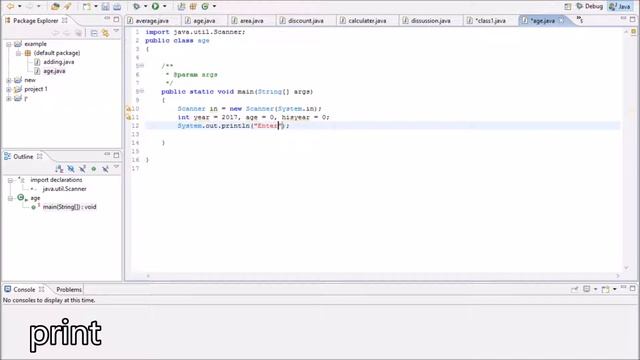Show the hidden editor tabs list
Screen dimensions: 640x360
point(580,19)
